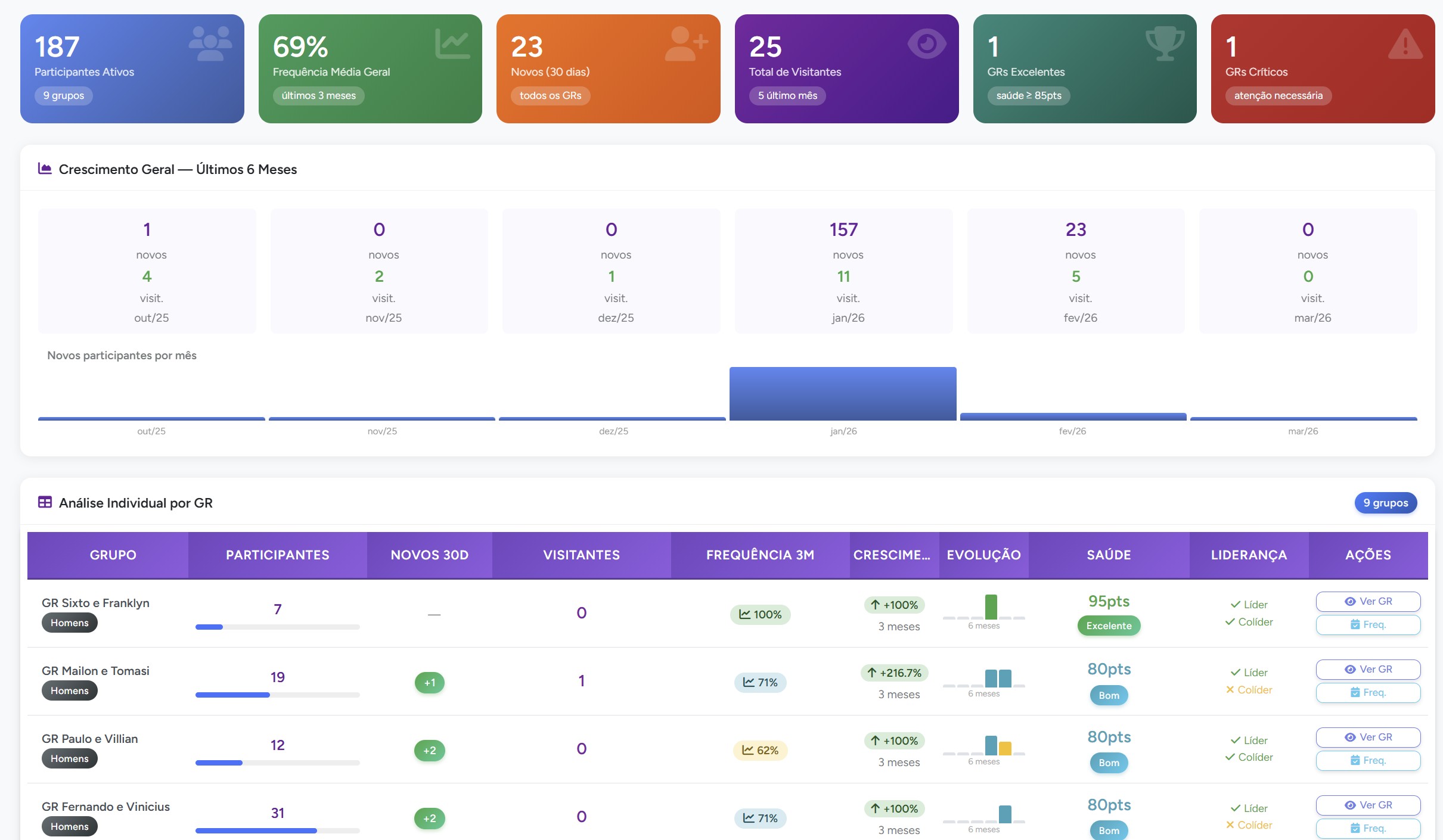Image resolution: width=1443 pixels, height=840 pixels.
Task: Click the jan/26 bar in the chart
Action: [x=843, y=393]
